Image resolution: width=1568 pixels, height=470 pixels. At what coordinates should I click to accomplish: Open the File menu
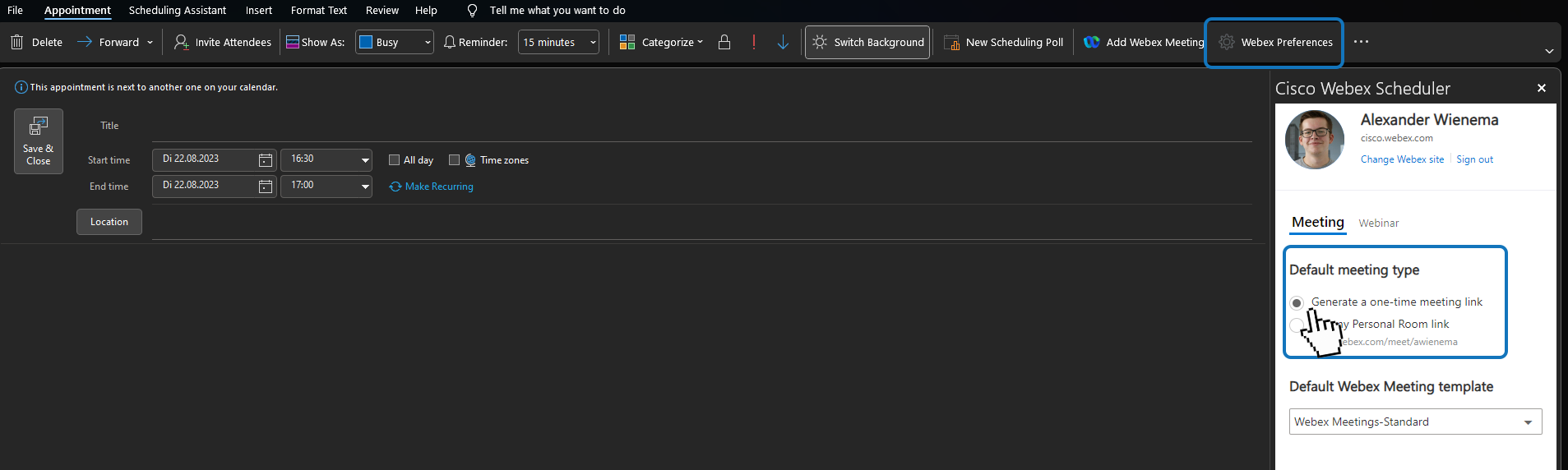(15, 11)
